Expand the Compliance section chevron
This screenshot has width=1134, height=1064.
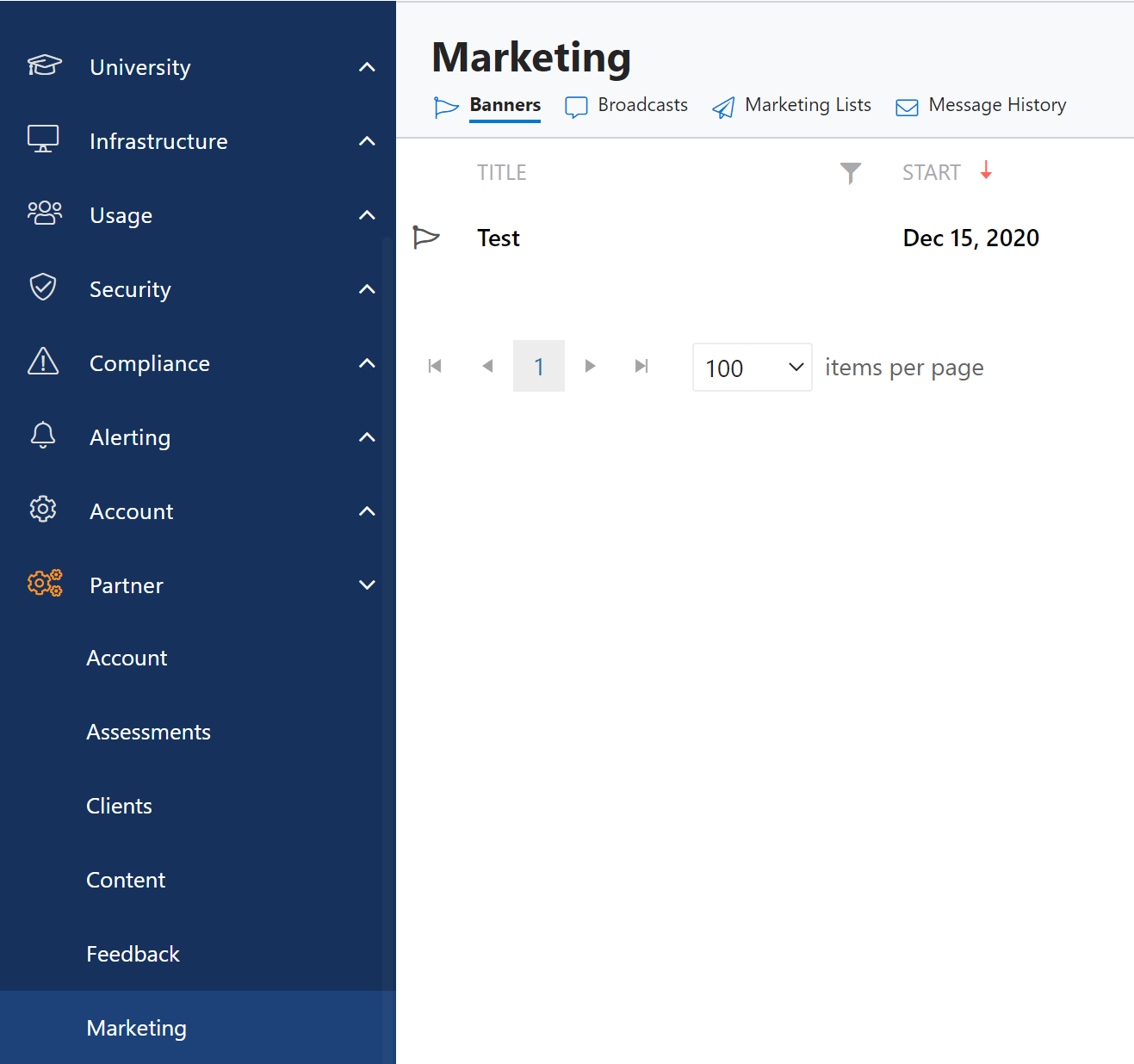[x=367, y=363]
